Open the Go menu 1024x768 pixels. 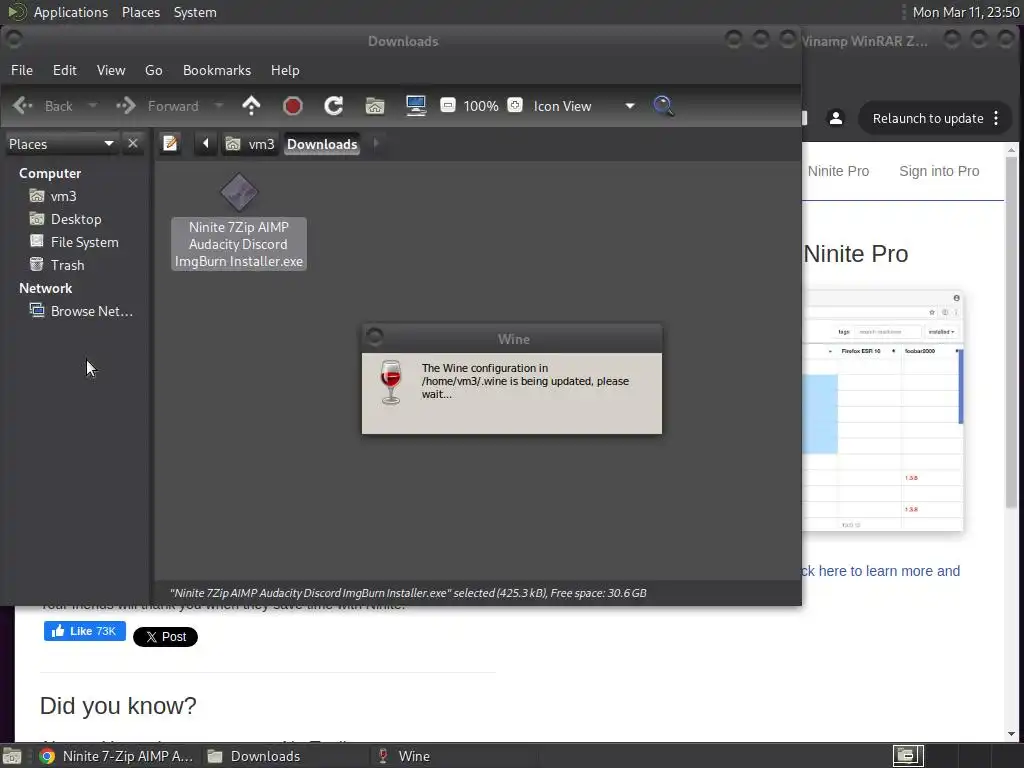coord(153,71)
